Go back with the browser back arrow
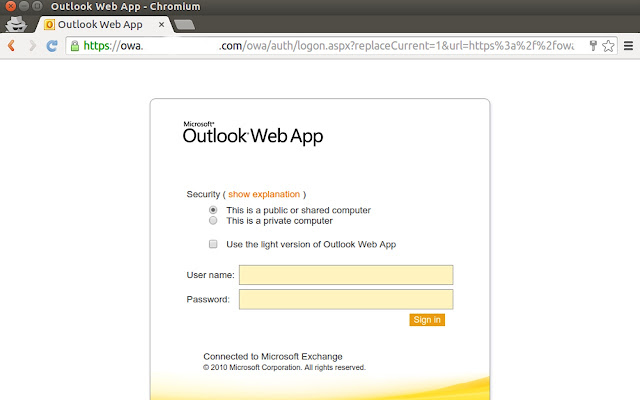 click(x=11, y=45)
